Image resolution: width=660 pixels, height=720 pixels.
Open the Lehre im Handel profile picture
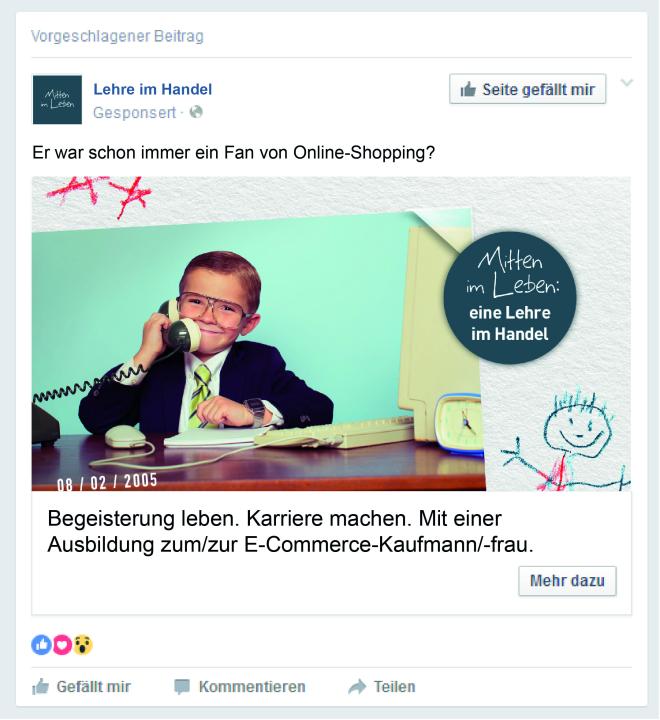[x=57, y=100]
